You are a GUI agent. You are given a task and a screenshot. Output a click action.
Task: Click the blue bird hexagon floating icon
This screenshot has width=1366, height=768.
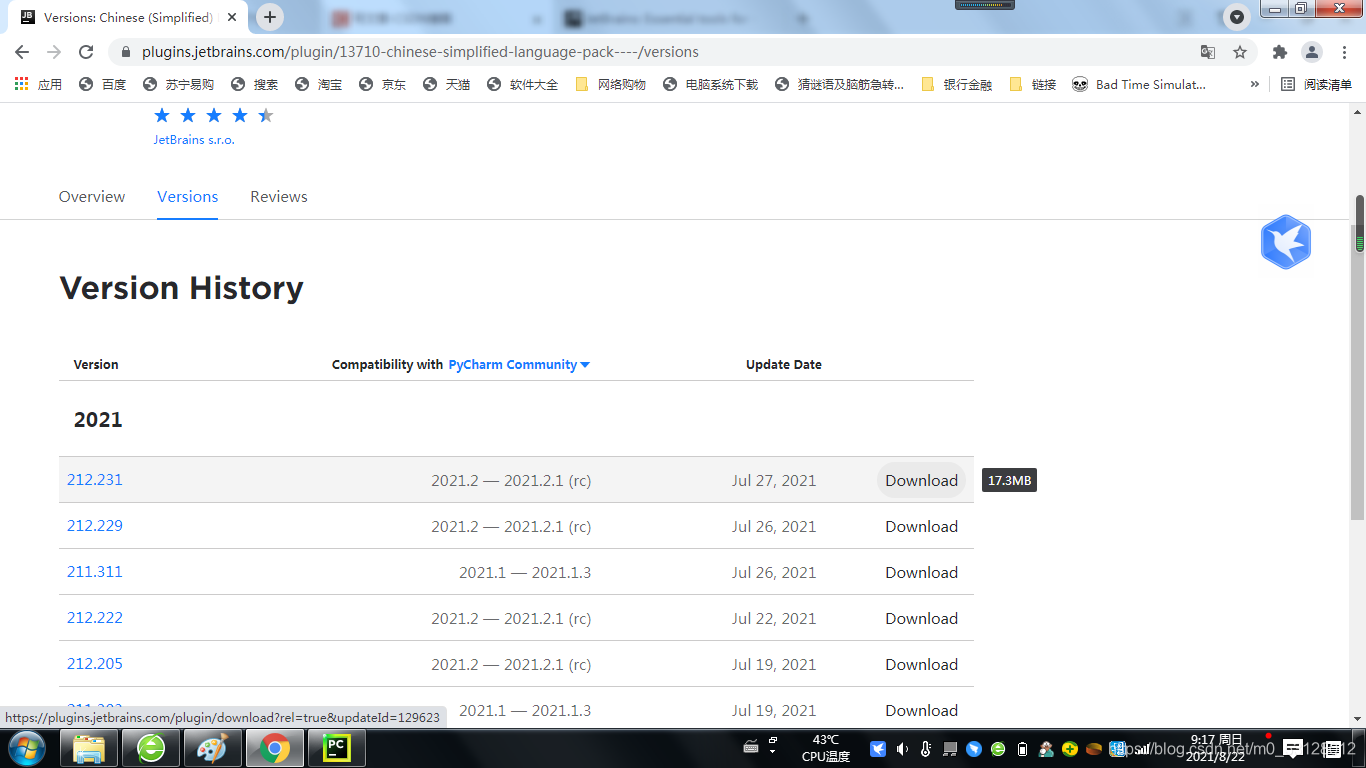[1285, 242]
